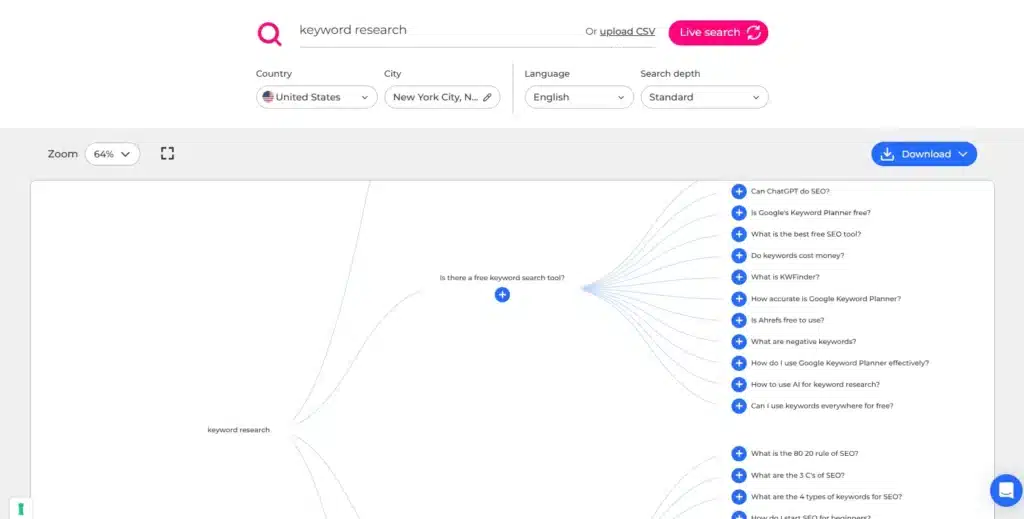Click plus beside "What are the 3 C's of SEO?"
The image size is (1024, 519).
pyautogui.click(x=739, y=475)
